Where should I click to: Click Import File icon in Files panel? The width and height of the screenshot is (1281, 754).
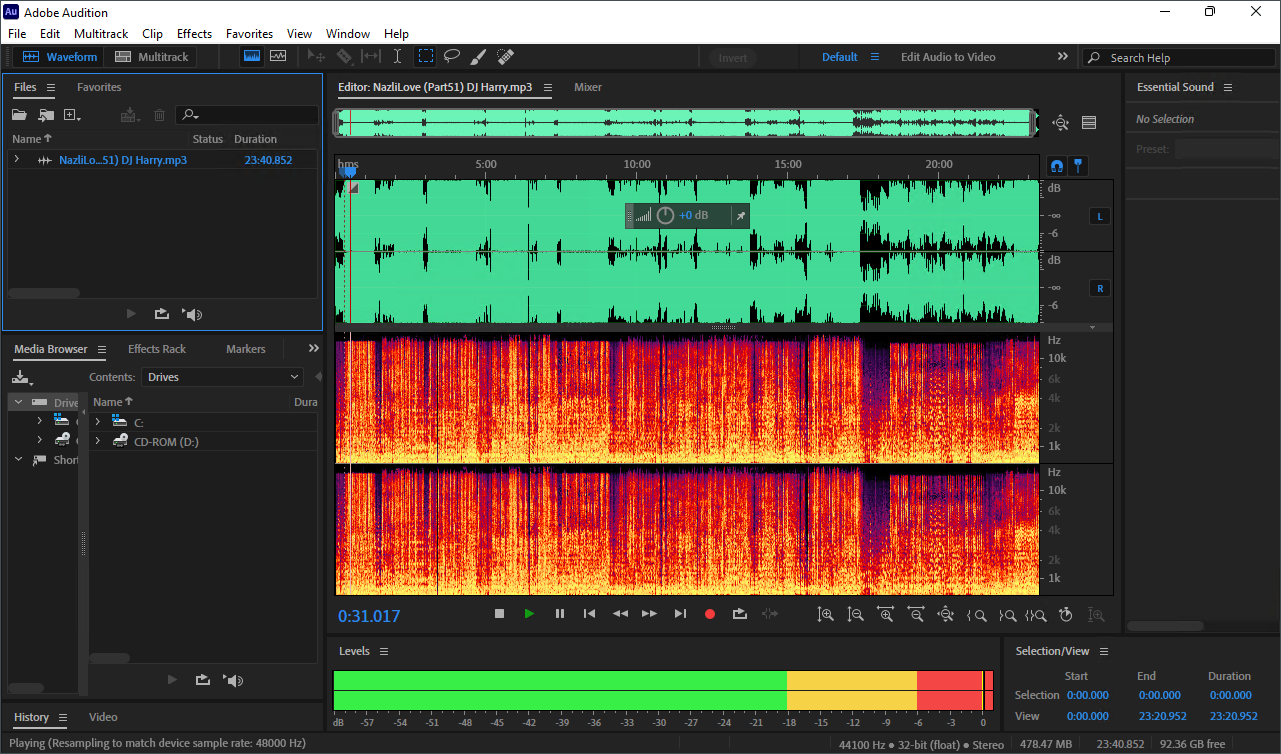click(46, 115)
